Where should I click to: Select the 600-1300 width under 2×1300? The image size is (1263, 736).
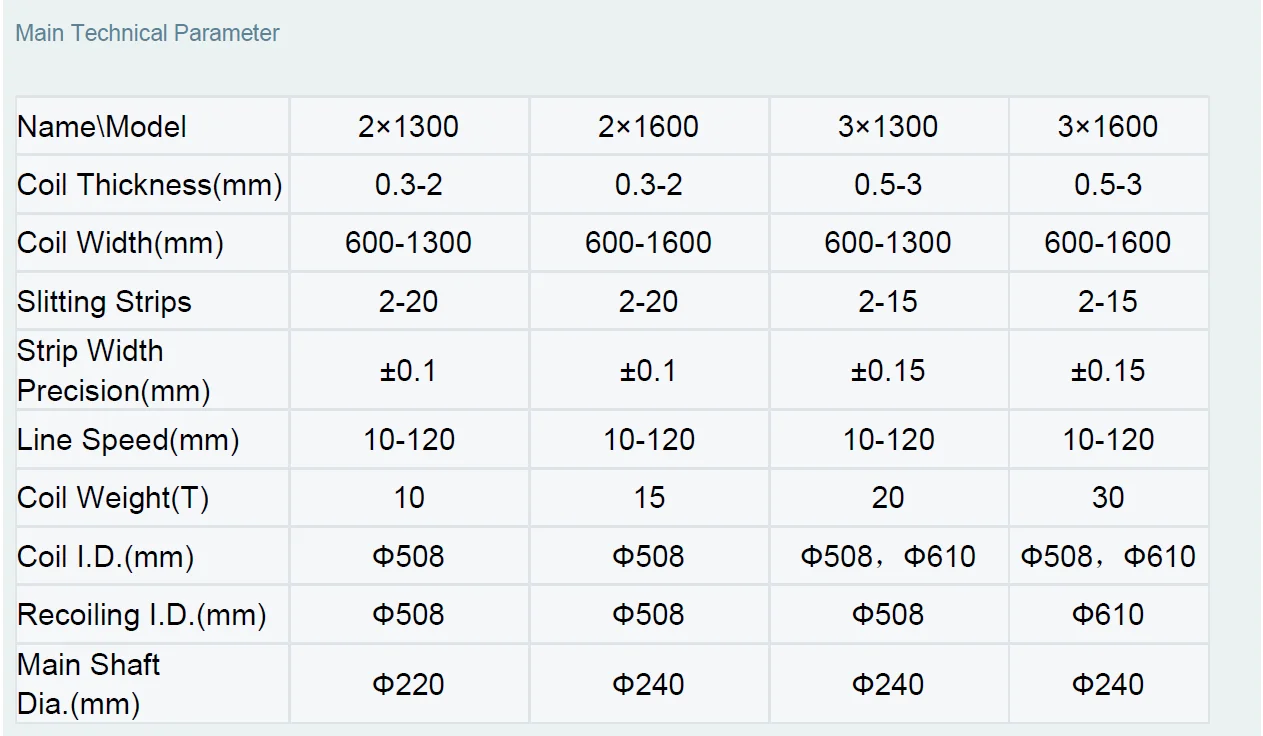coord(408,243)
